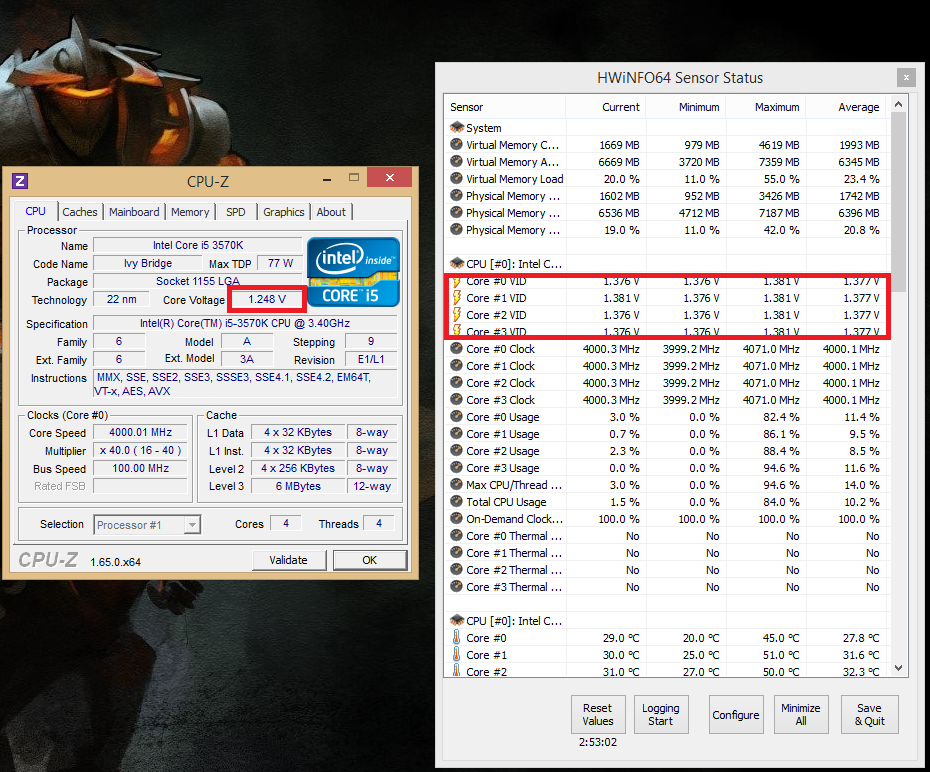The height and width of the screenshot is (772, 930).
Task: Click the Technology value 22 nm
Action: pos(122,299)
